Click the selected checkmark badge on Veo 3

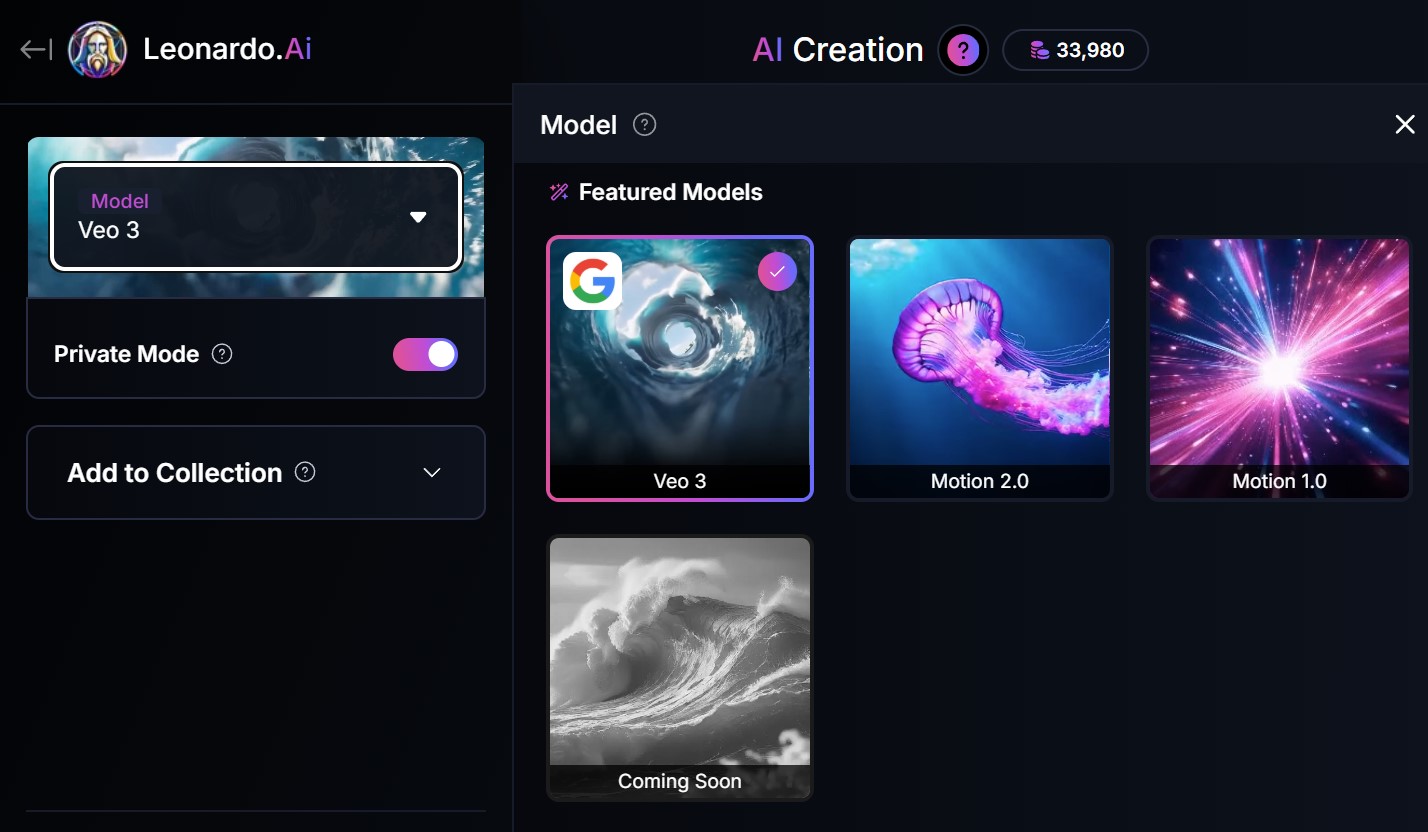[x=777, y=271]
